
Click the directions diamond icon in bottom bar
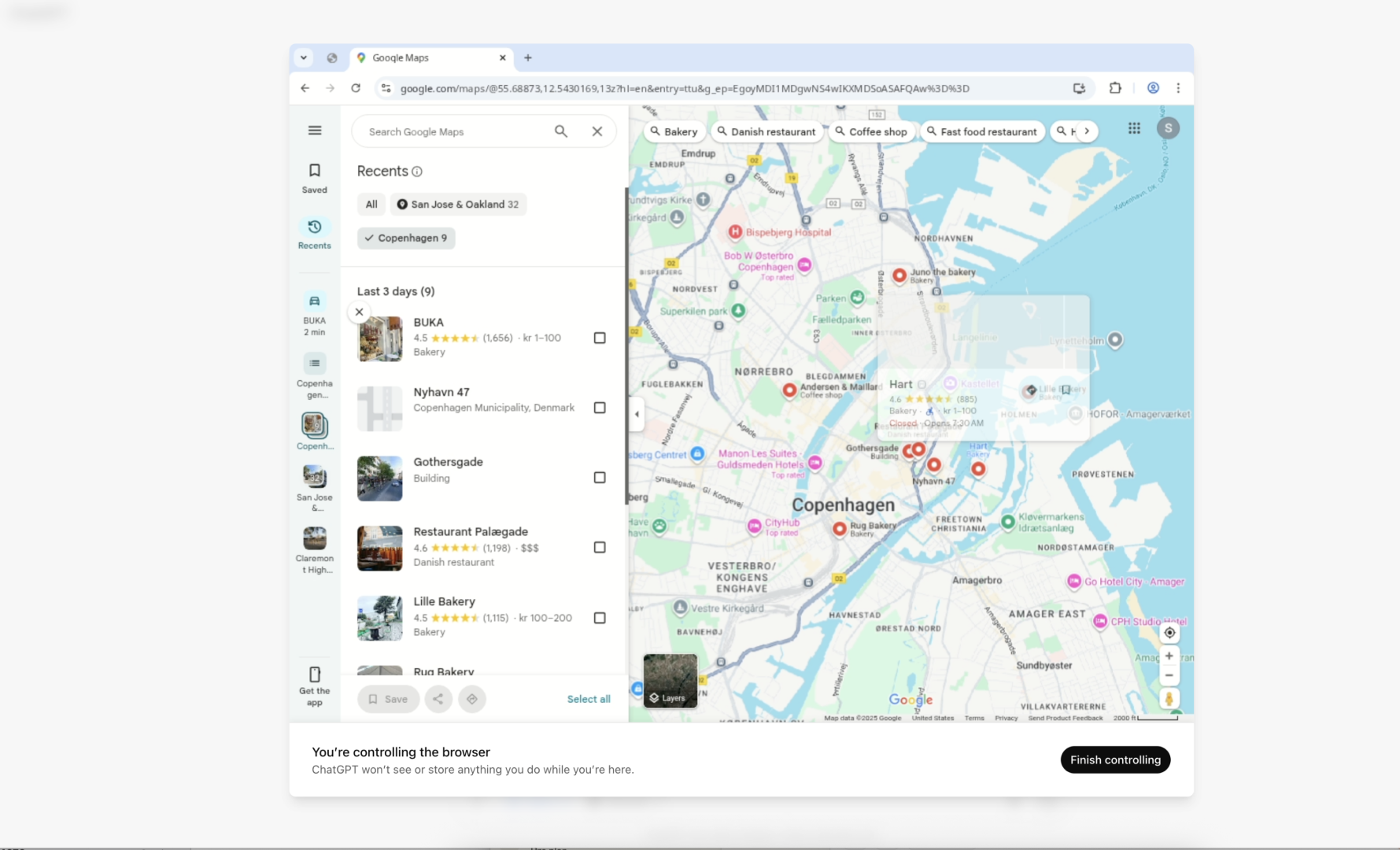[x=472, y=699]
